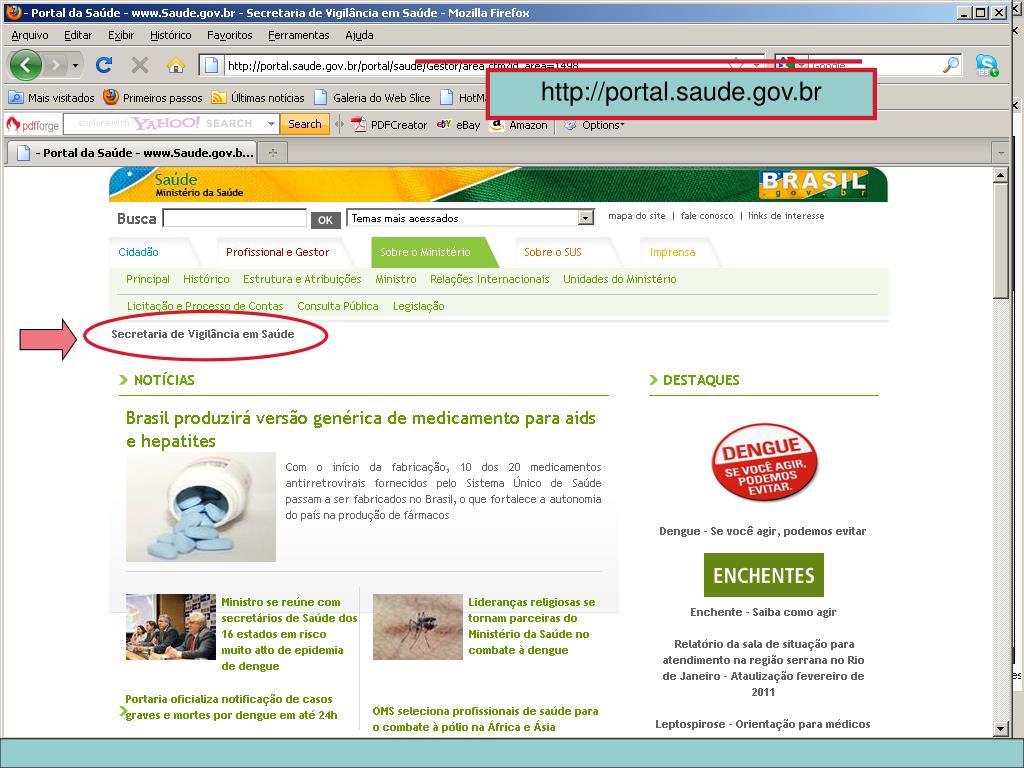The image size is (1024, 768).
Task: Open the Amazon toolbar shortcut
Action: click(519, 125)
